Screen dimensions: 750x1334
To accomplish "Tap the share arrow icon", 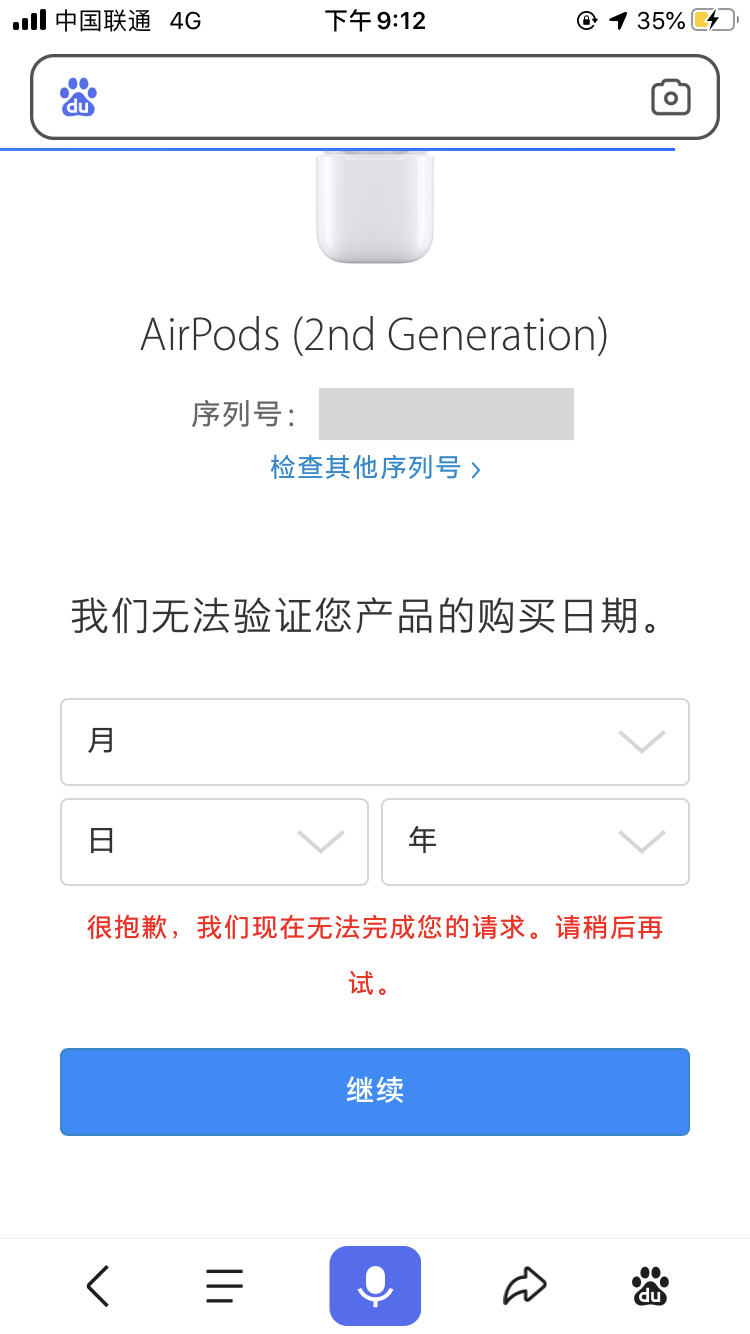I will pos(525,1286).
